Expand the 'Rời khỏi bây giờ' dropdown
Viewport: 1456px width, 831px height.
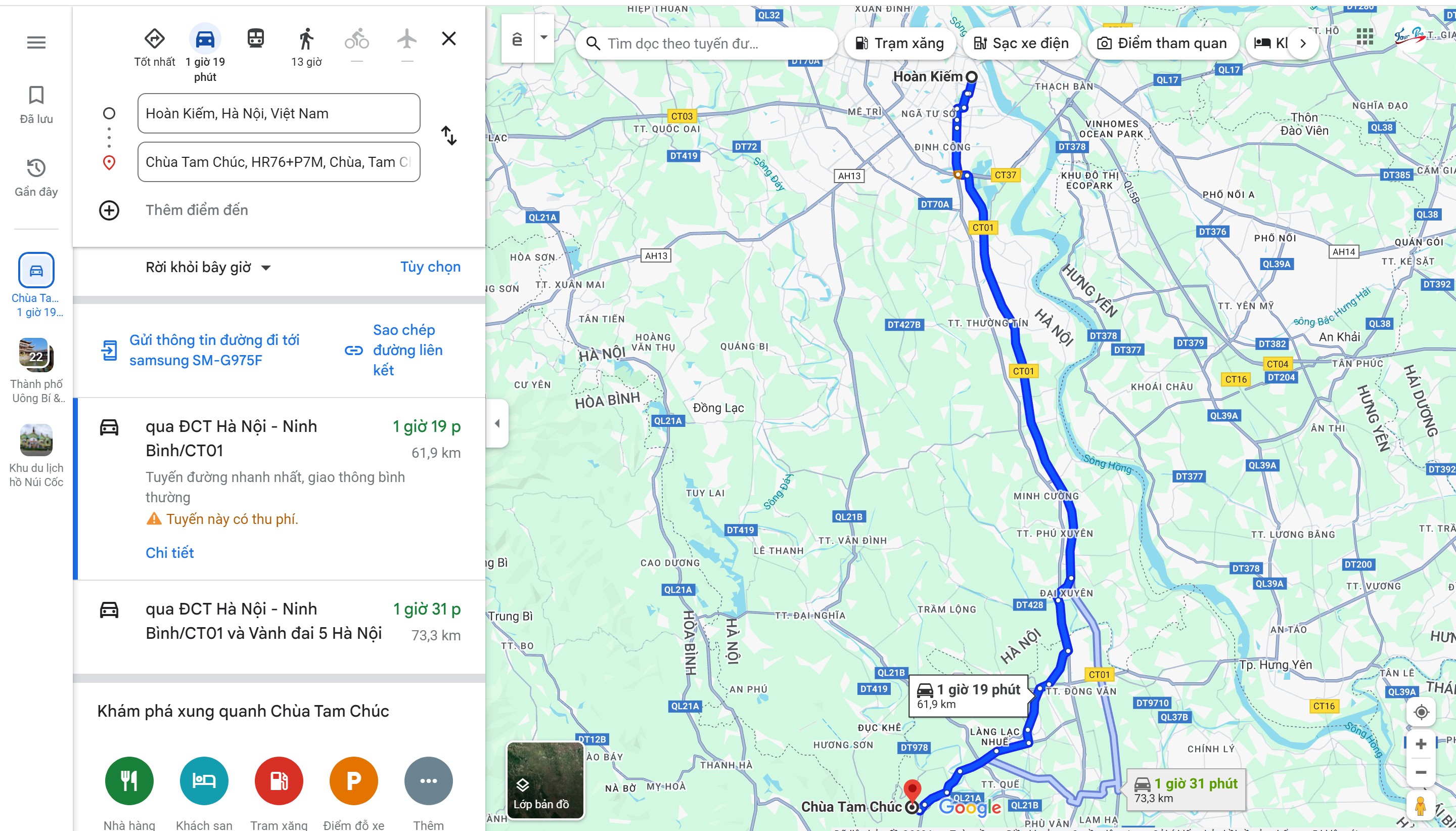pyautogui.click(x=208, y=267)
